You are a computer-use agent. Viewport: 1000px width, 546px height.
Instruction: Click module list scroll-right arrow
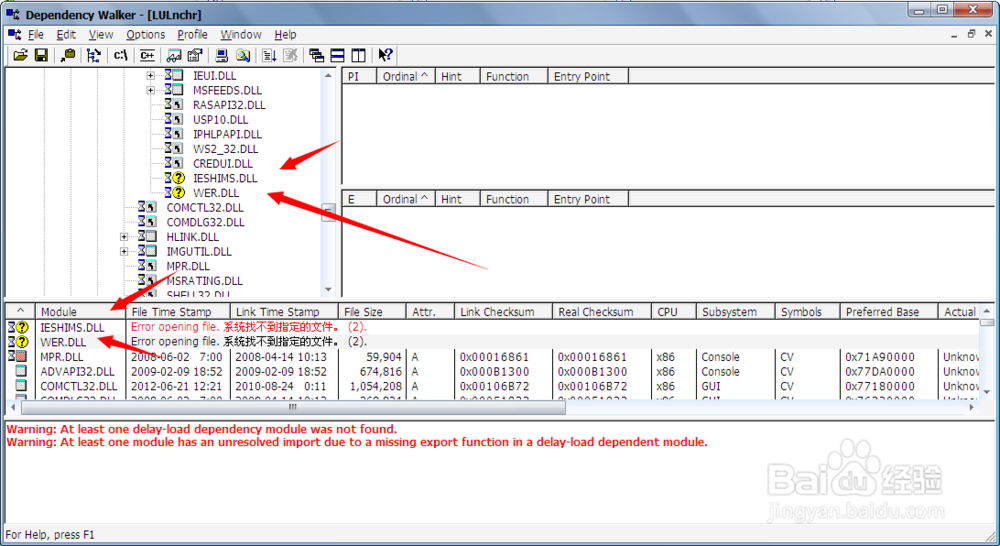click(x=971, y=407)
